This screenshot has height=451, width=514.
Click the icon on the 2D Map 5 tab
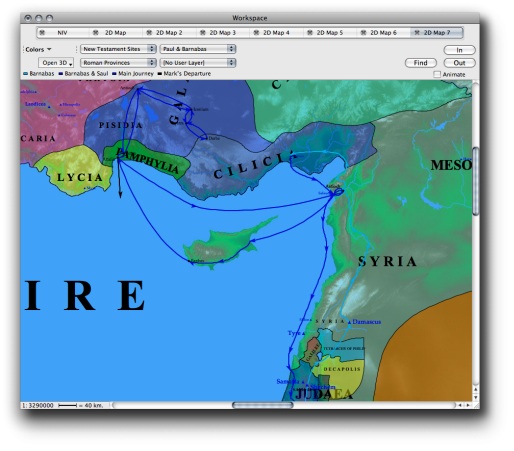coord(310,33)
